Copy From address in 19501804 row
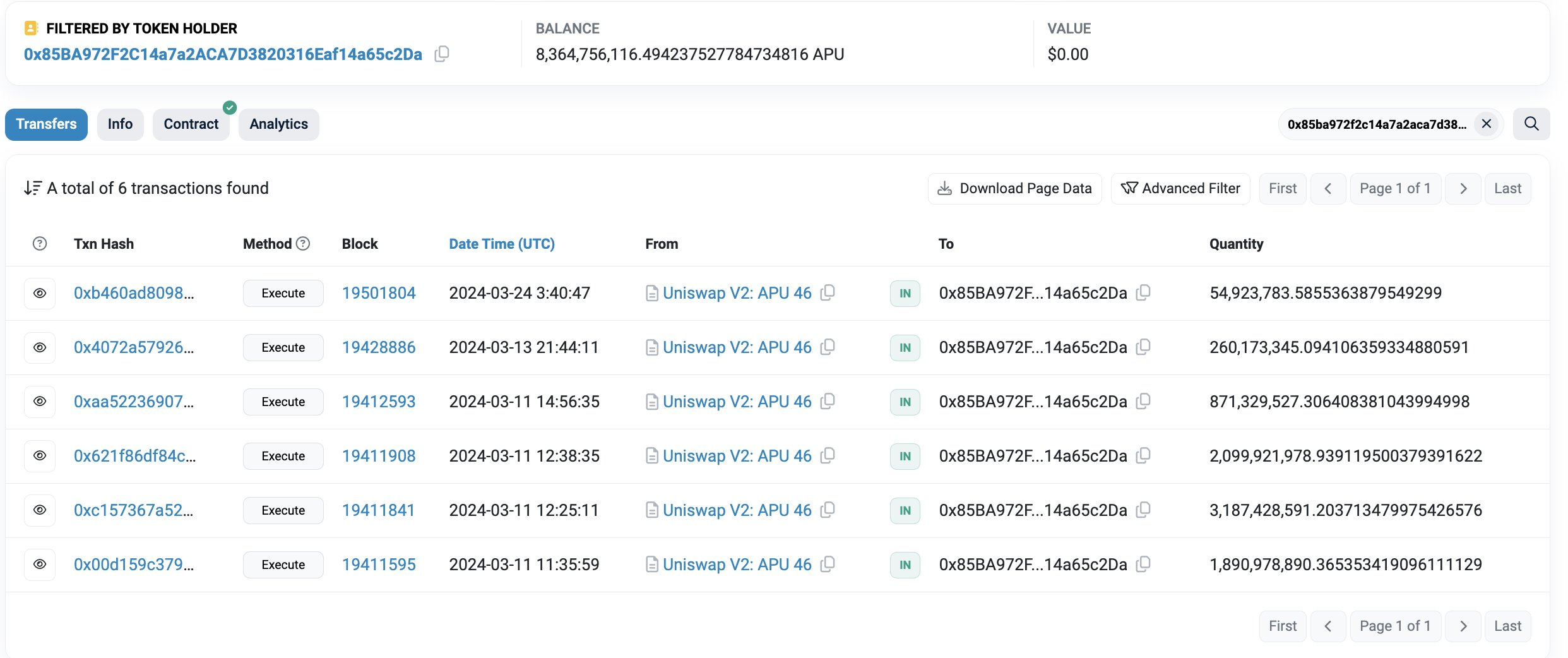Screen dimensions: 1568x658 [x=828, y=292]
